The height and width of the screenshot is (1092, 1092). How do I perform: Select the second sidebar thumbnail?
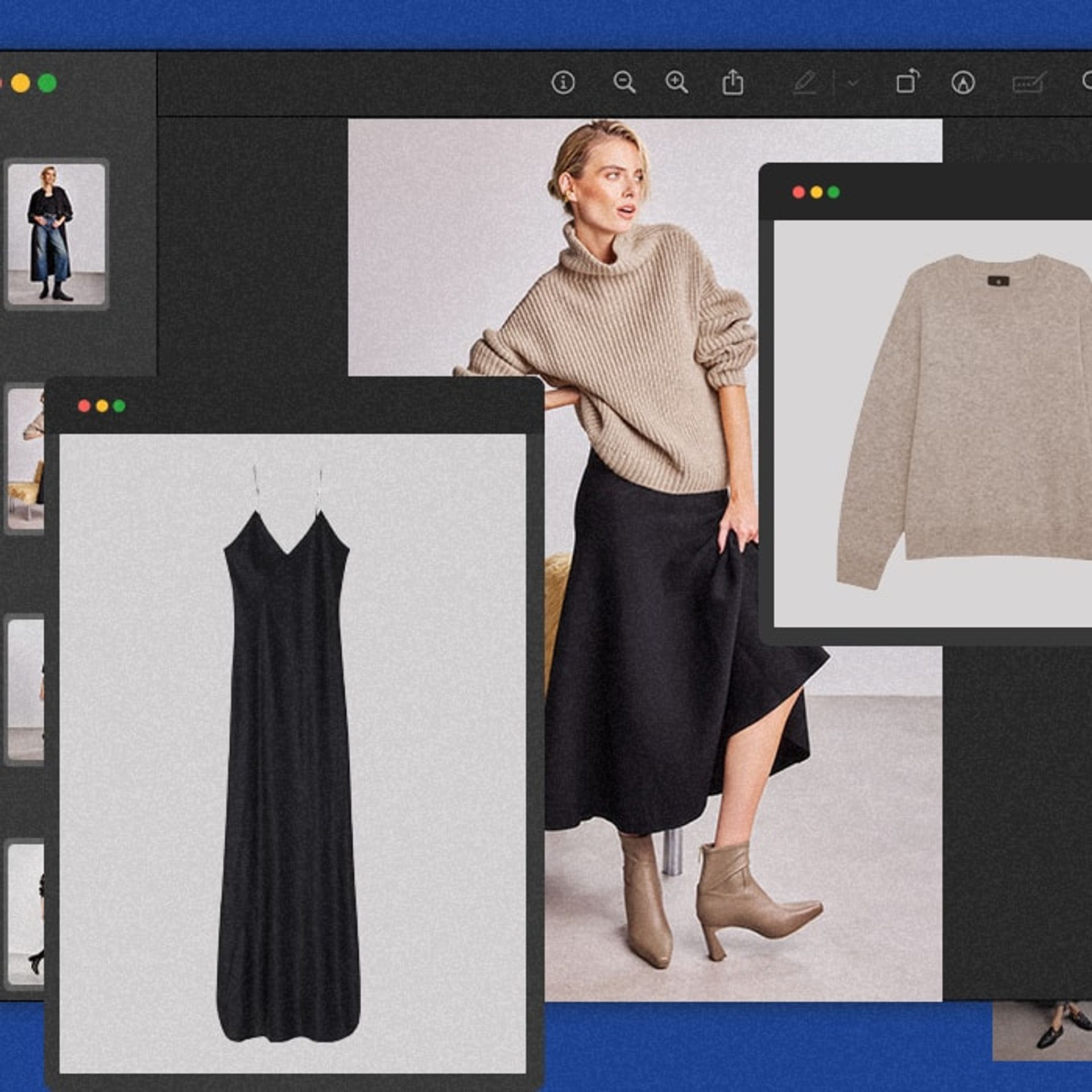pos(26,458)
